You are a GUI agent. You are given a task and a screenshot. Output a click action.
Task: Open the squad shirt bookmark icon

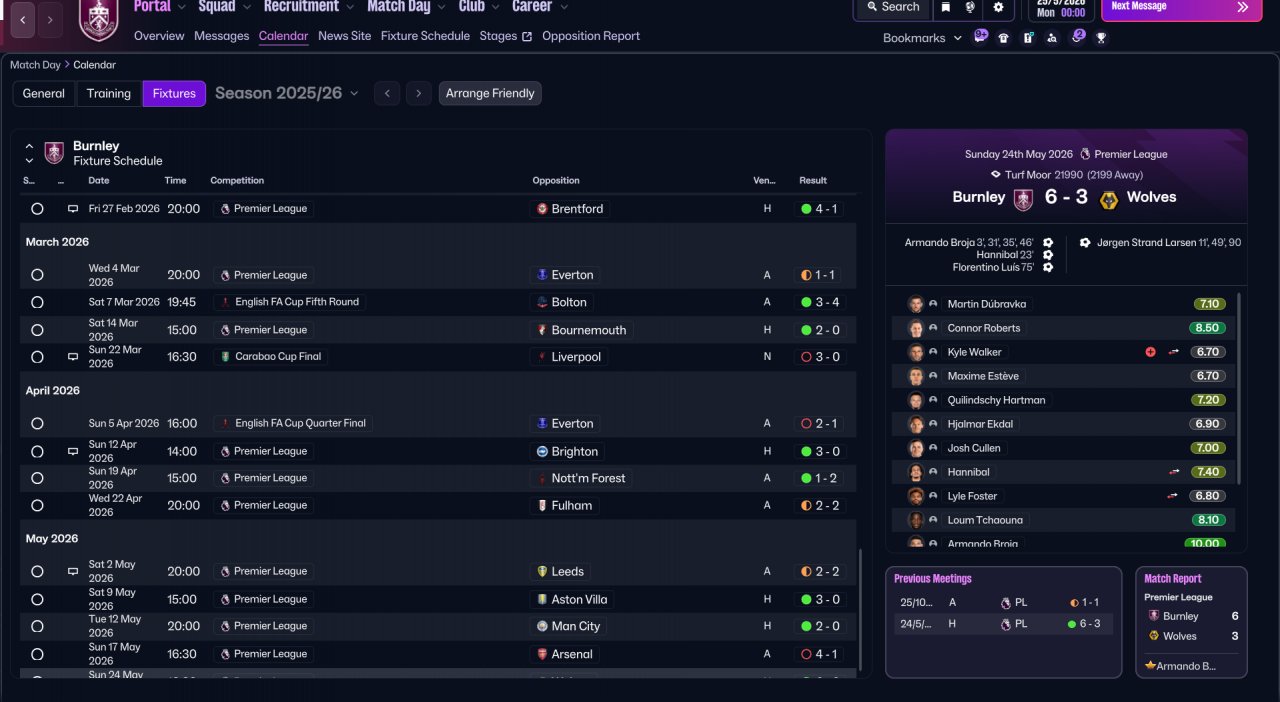(1003, 38)
